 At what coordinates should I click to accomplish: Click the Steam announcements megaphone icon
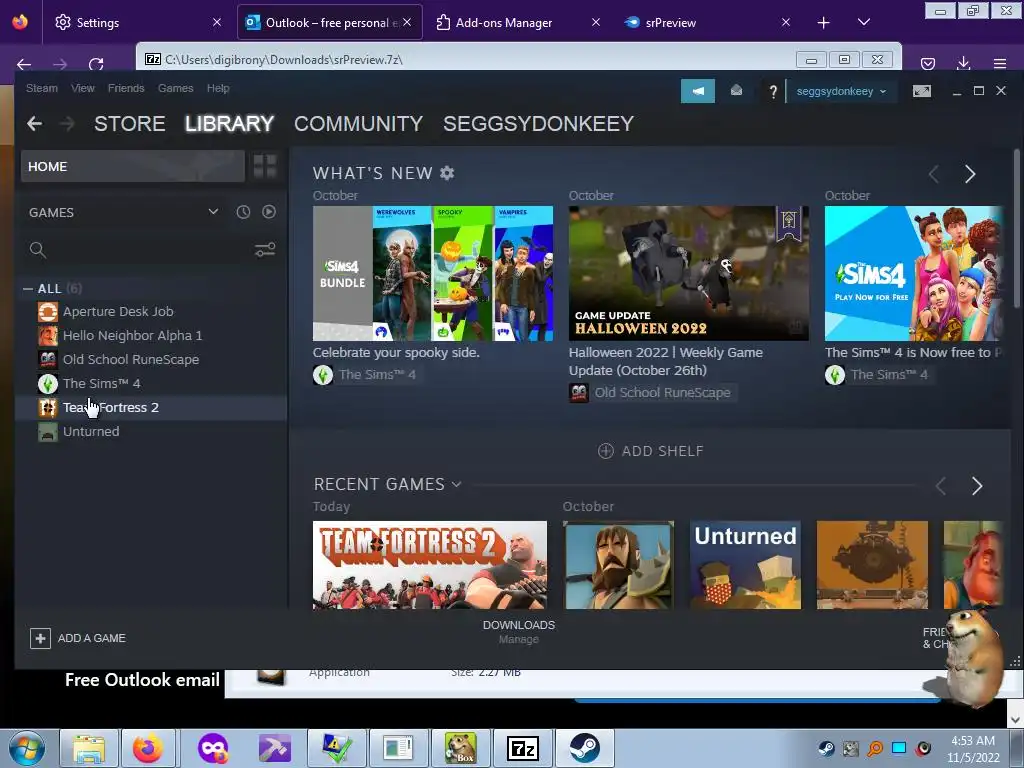coord(697,91)
